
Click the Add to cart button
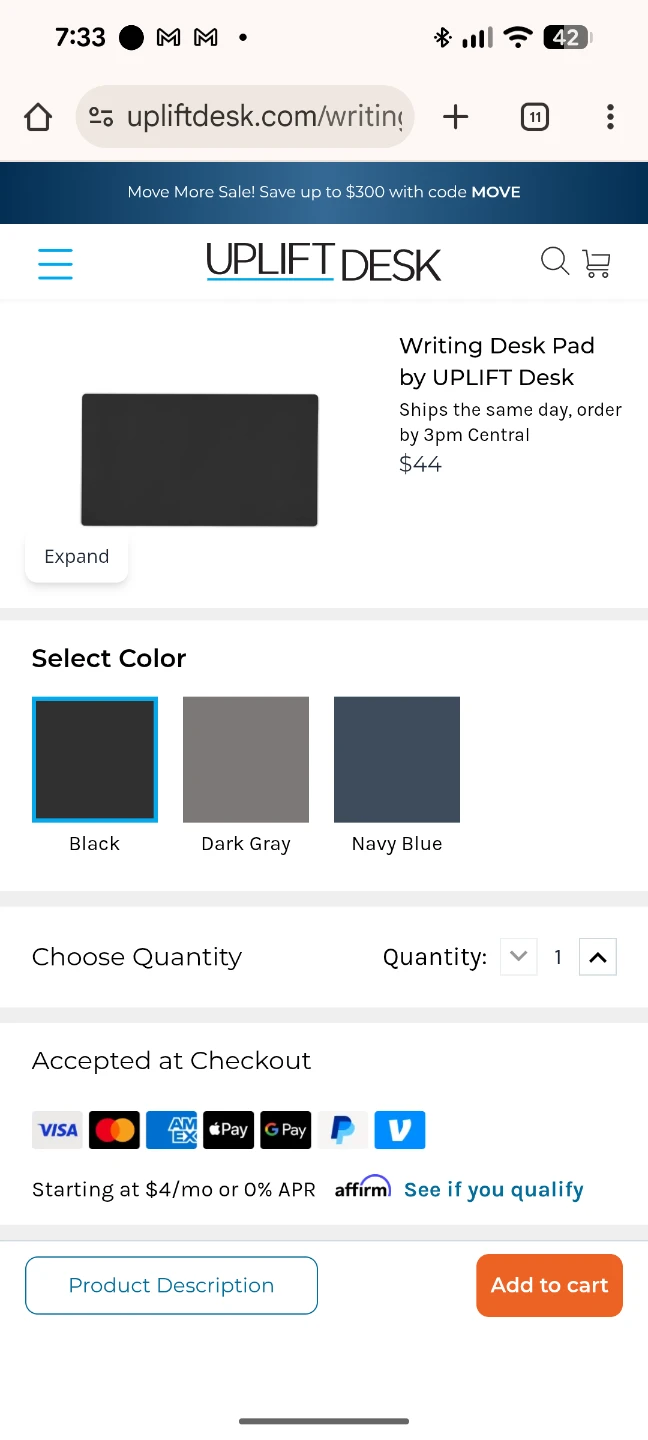click(x=549, y=1285)
